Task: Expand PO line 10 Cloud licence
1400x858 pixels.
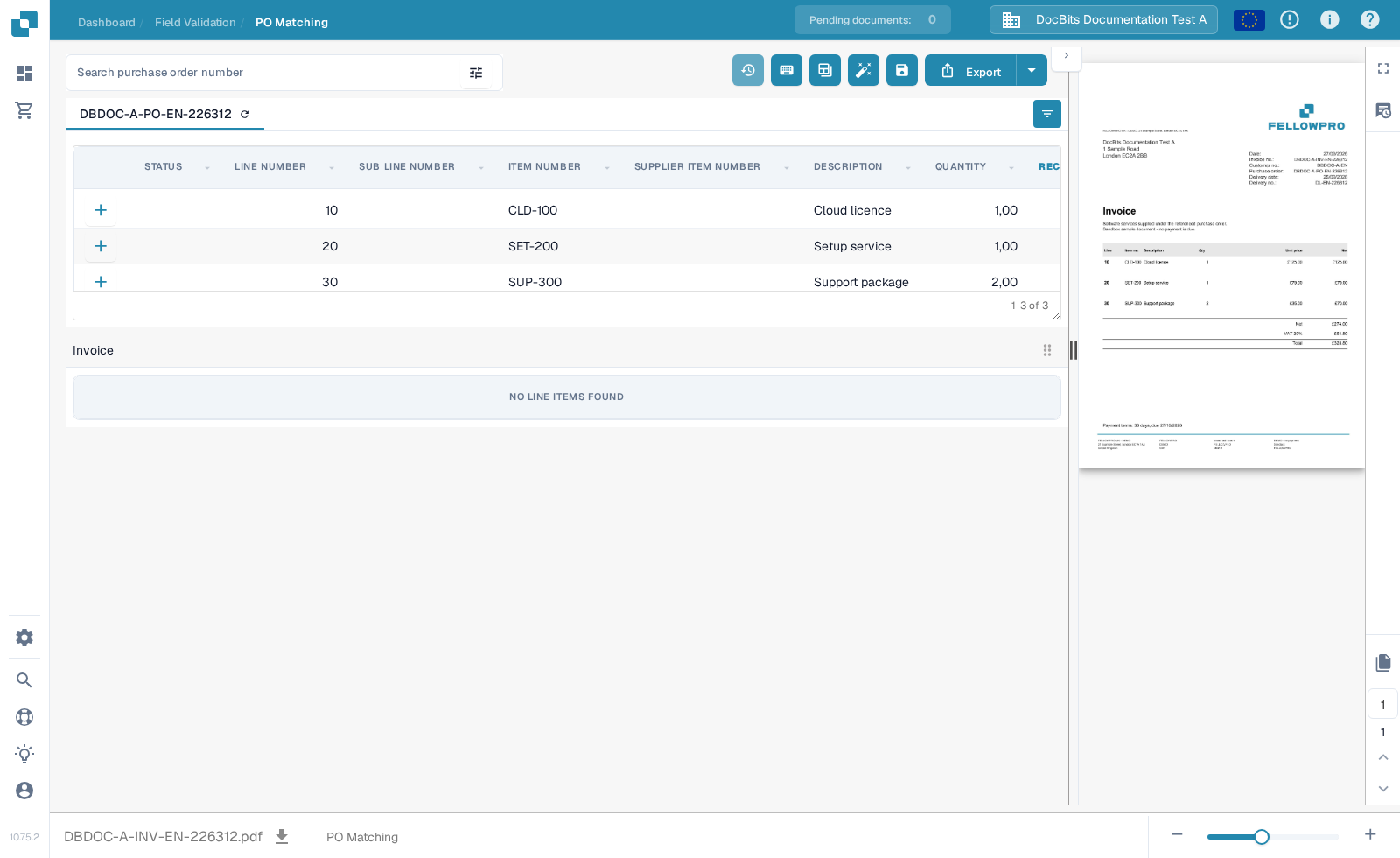Action: coord(101,210)
